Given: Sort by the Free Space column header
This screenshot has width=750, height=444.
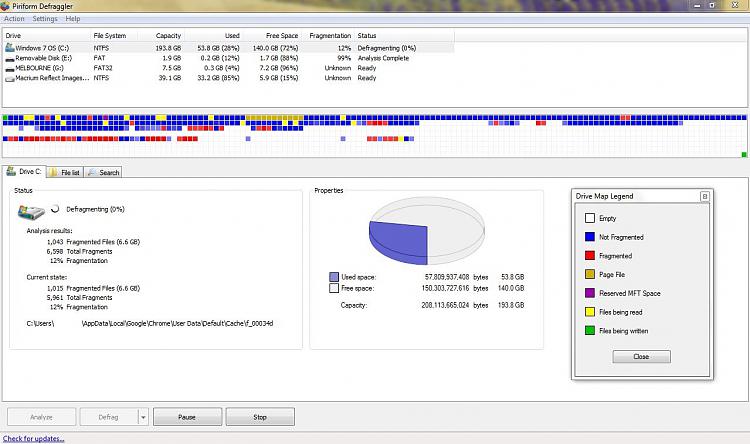Looking at the screenshot, I should click(272, 35).
